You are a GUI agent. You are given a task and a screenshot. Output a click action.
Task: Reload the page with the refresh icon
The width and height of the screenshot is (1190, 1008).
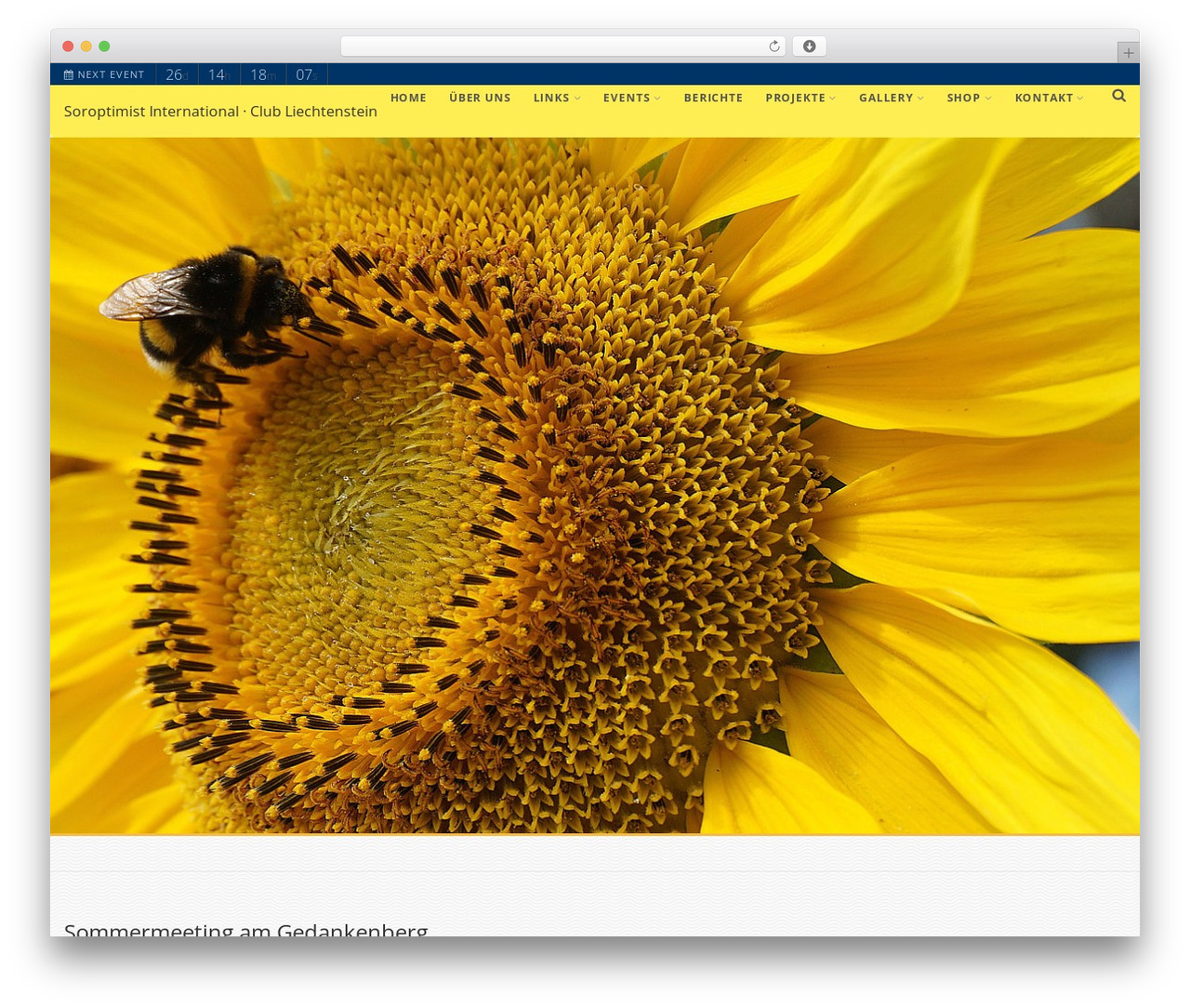(x=773, y=46)
